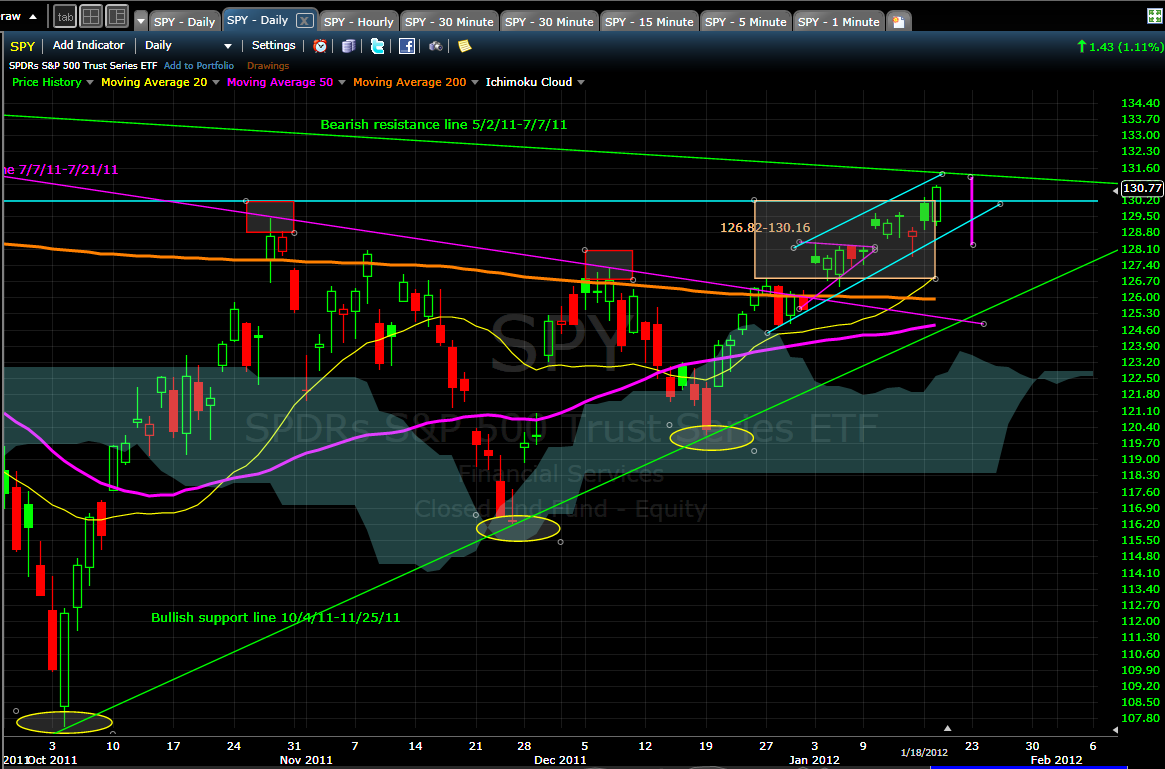Open the yellow sticky note icon
This screenshot has height=769, width=1165.
[464, 46]
